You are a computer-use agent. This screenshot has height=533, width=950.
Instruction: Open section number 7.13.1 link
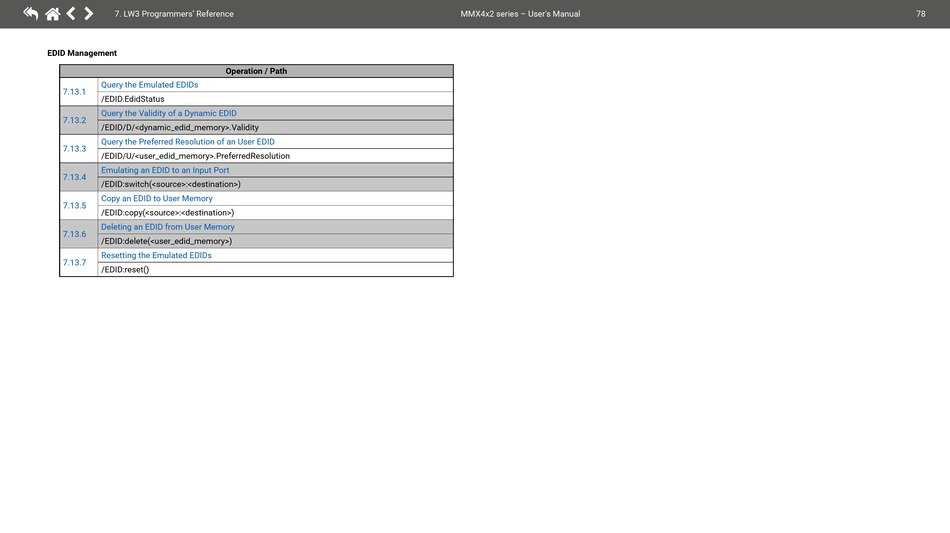pyautogui.click(x=75, y=92)
